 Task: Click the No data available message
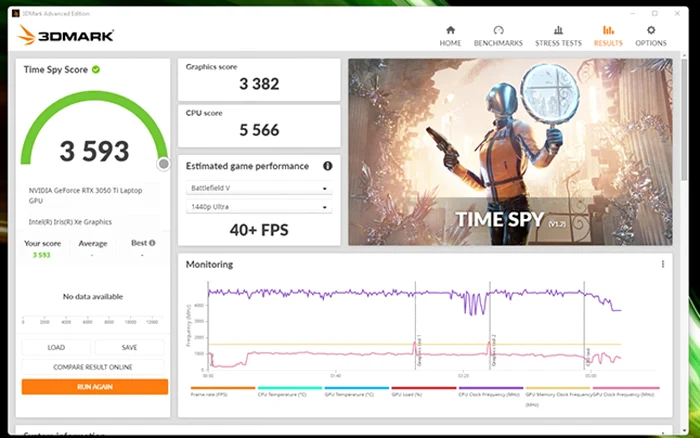pos(93,296)
